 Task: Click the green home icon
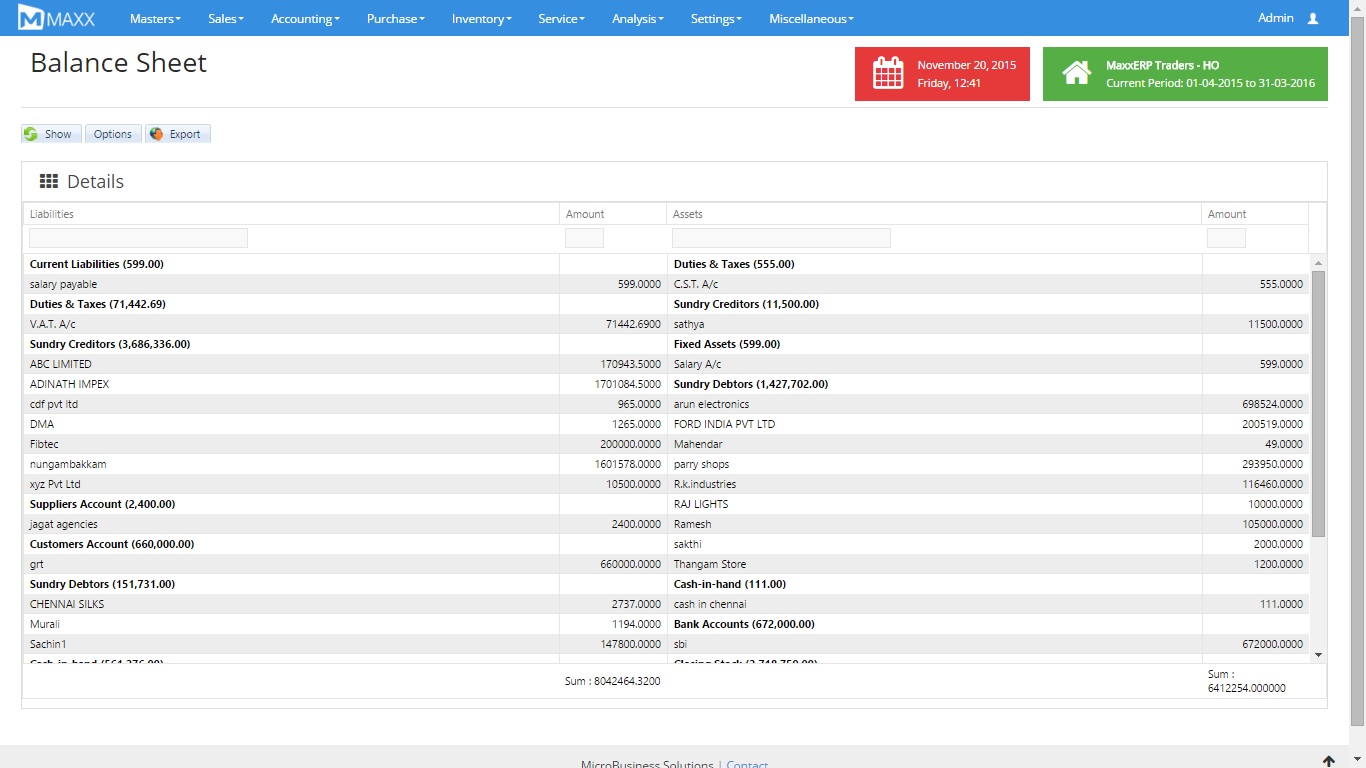pos(1076,74)
